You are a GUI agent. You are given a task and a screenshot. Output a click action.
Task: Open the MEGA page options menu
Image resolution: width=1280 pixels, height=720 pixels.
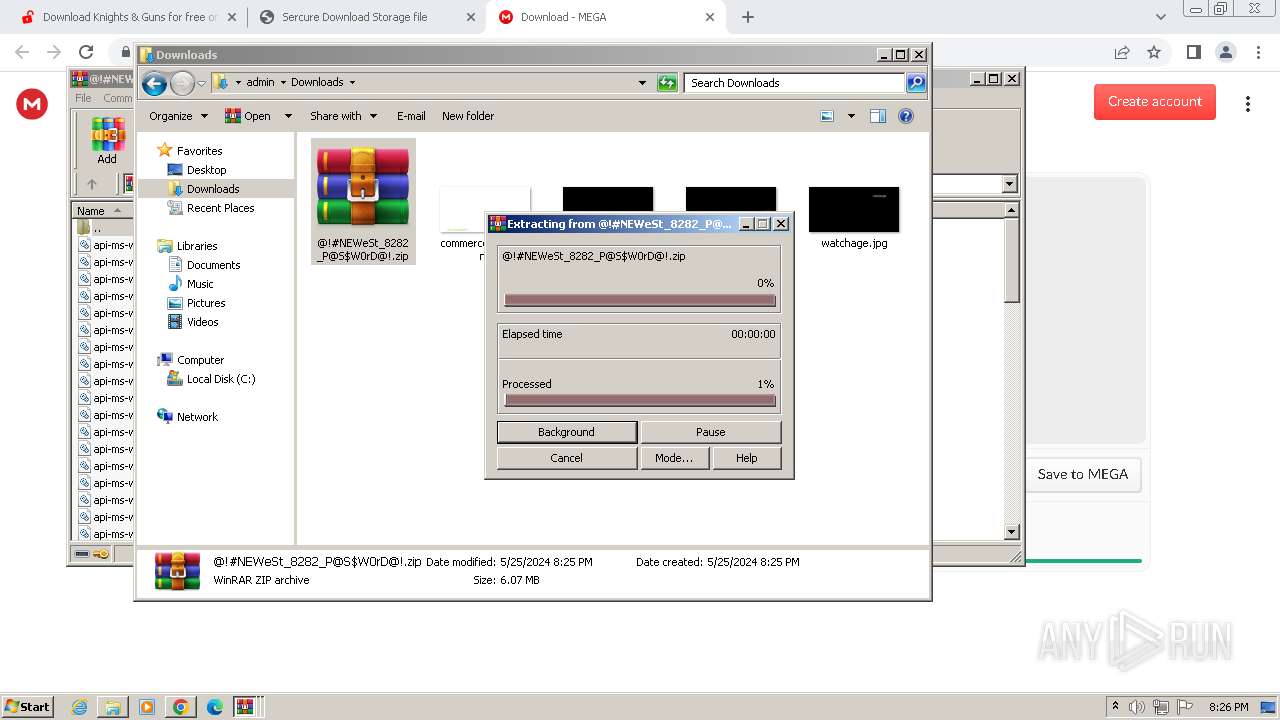pyautogui.click(x=1247, y=104)
